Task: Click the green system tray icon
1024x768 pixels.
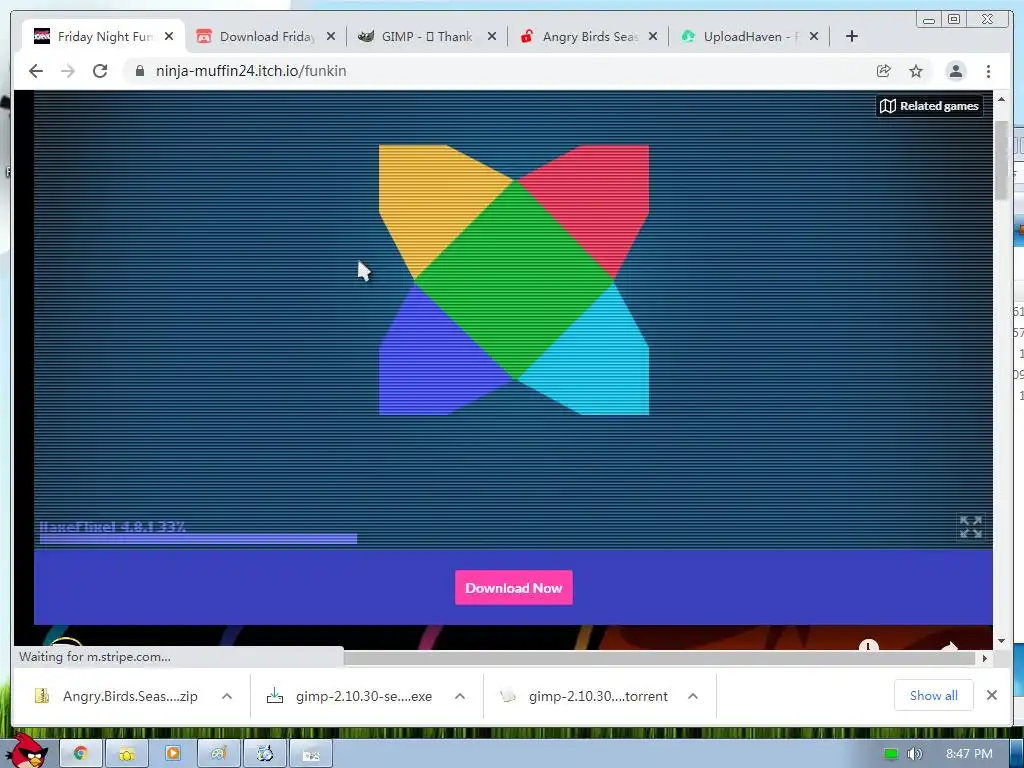Action: 891,754
